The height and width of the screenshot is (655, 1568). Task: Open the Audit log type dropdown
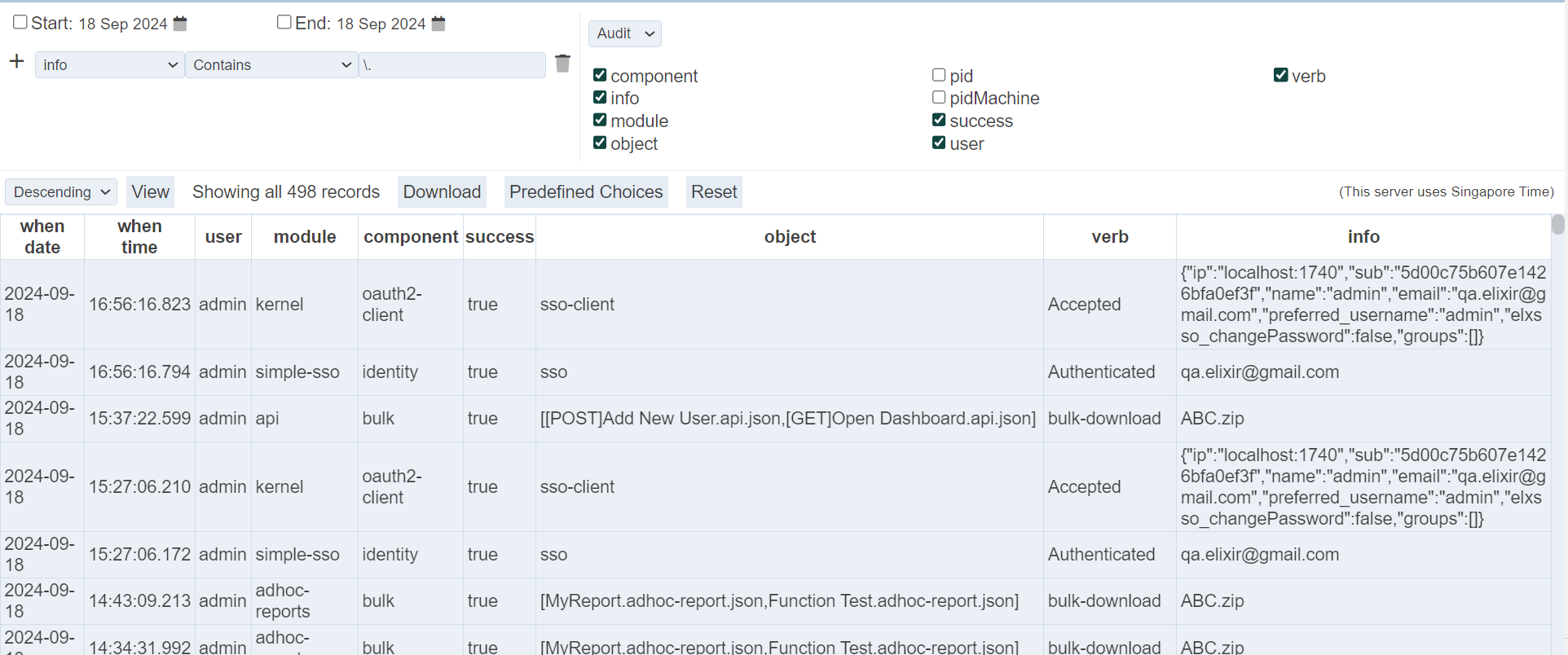click(x=624, y=33)
